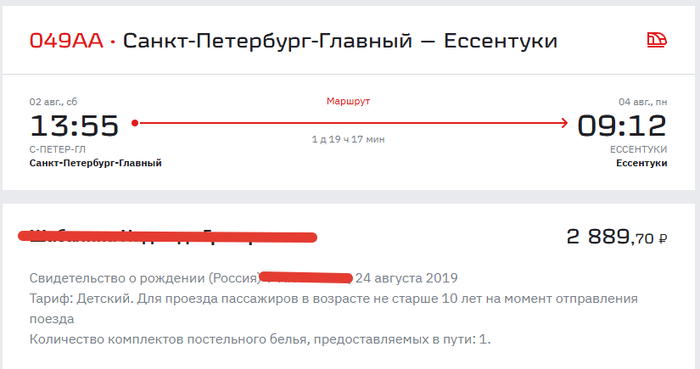Click birth date 24 августа 2019
Image resolution: width=700 pixels, height=369 pixels.
click(406, 278)
